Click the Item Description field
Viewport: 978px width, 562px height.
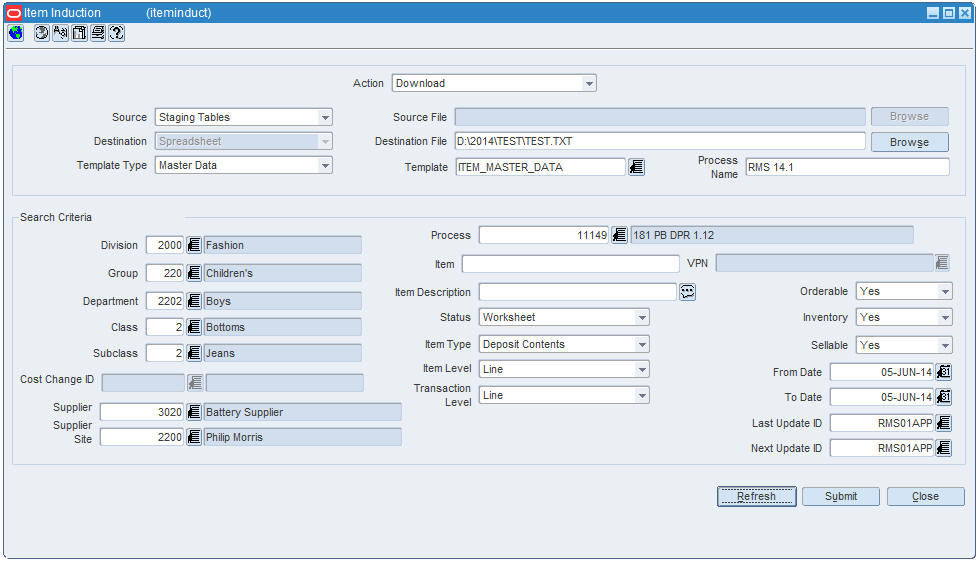pyautogui.click(x=578, y=292)
